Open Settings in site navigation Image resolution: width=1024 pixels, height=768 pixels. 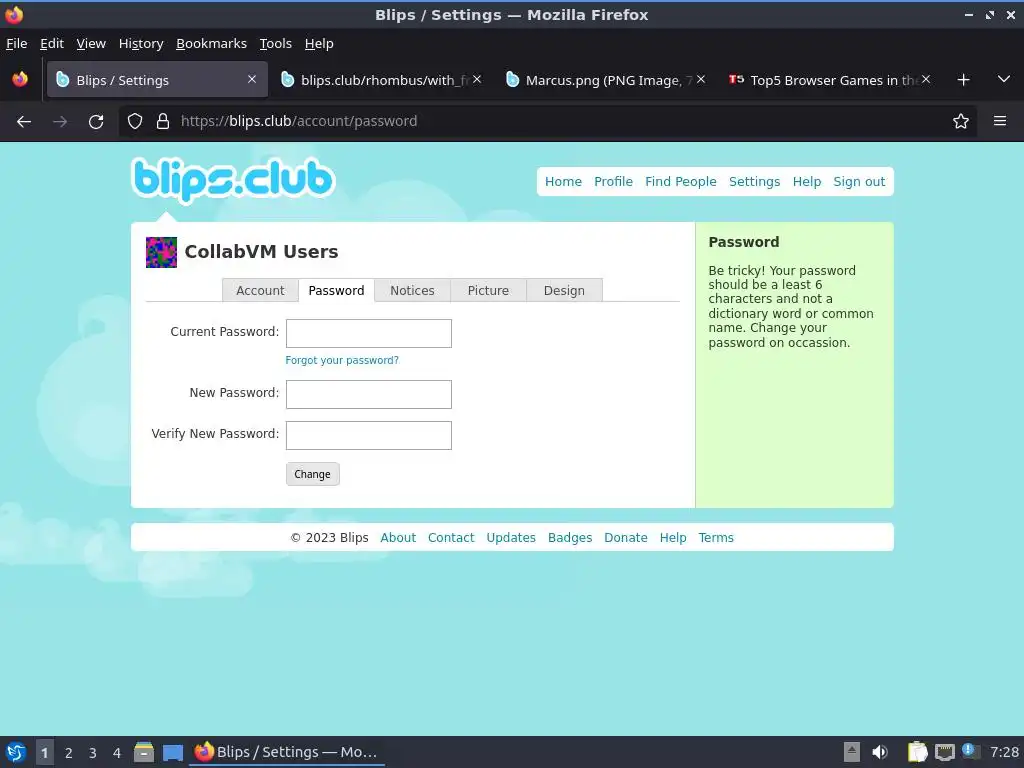pyautogui.click(x=754, y=182)
